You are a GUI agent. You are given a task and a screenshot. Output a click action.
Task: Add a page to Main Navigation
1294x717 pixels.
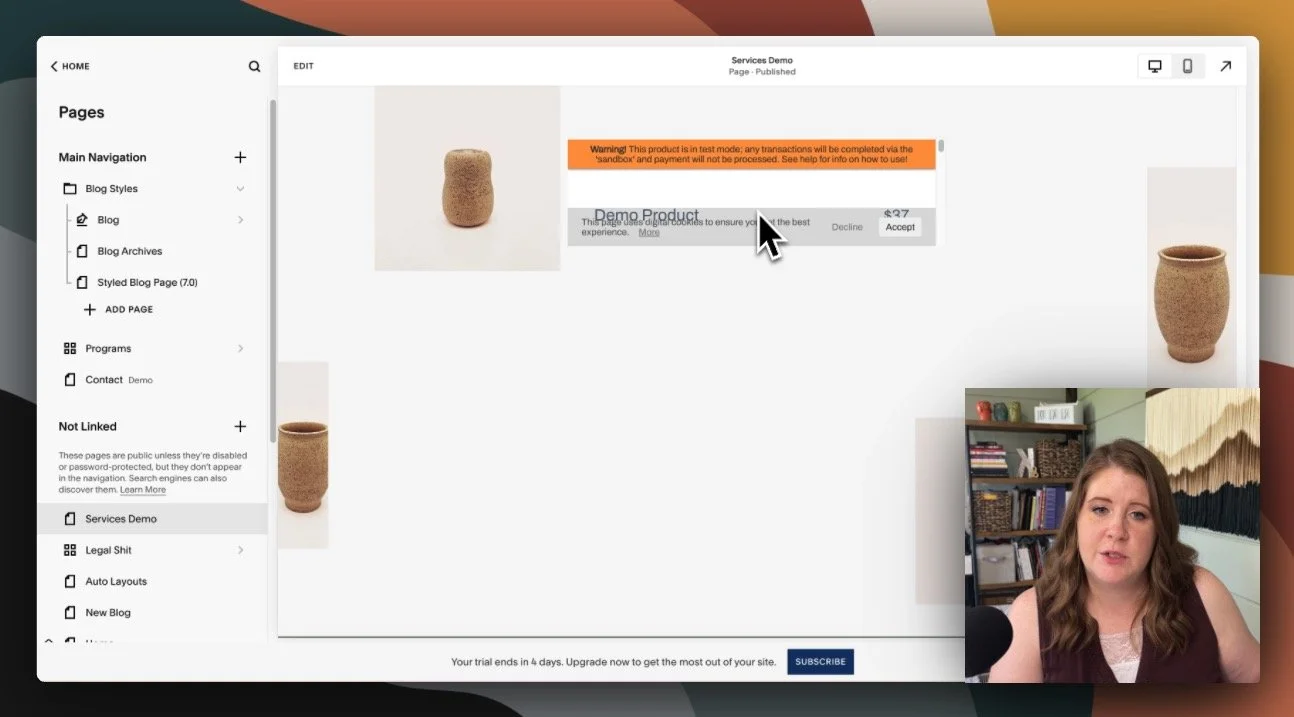point(240,157)
